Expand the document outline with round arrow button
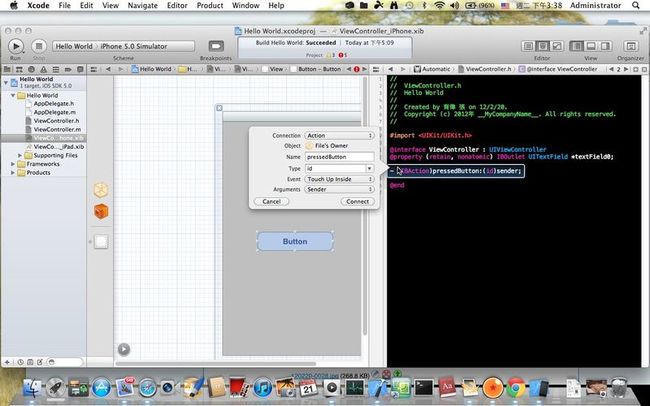The width and height of the screenshot is (650, 406). click(124, 349)
